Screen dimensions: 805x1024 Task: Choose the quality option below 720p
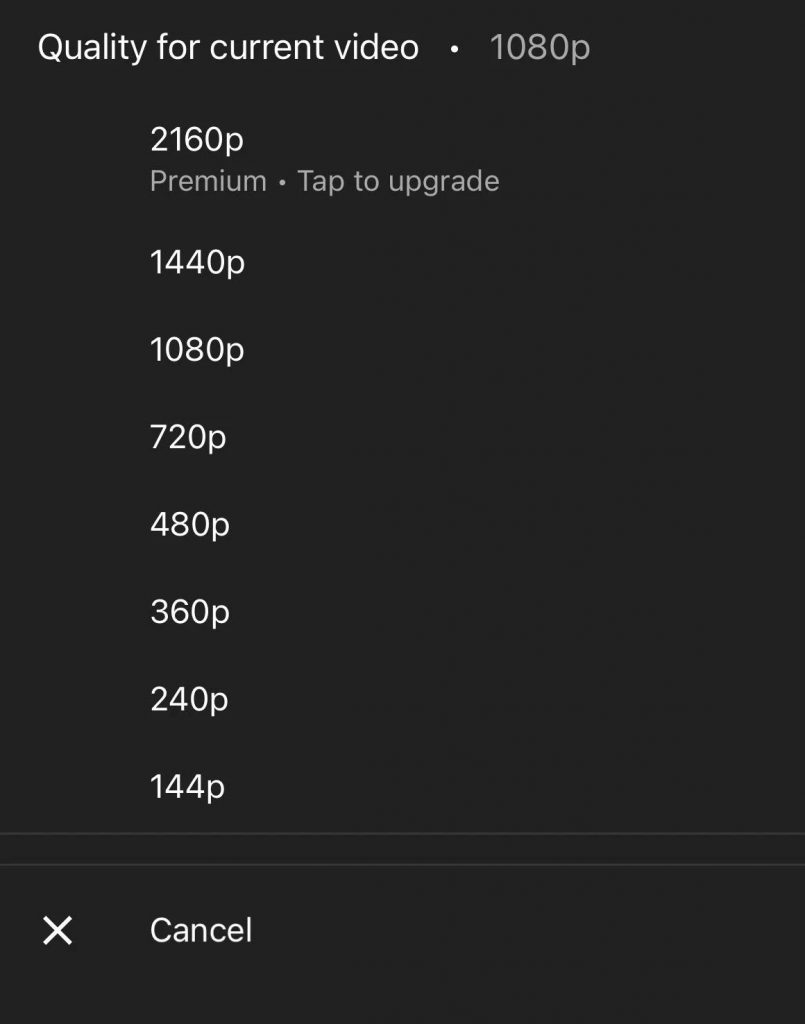point(190,524)
